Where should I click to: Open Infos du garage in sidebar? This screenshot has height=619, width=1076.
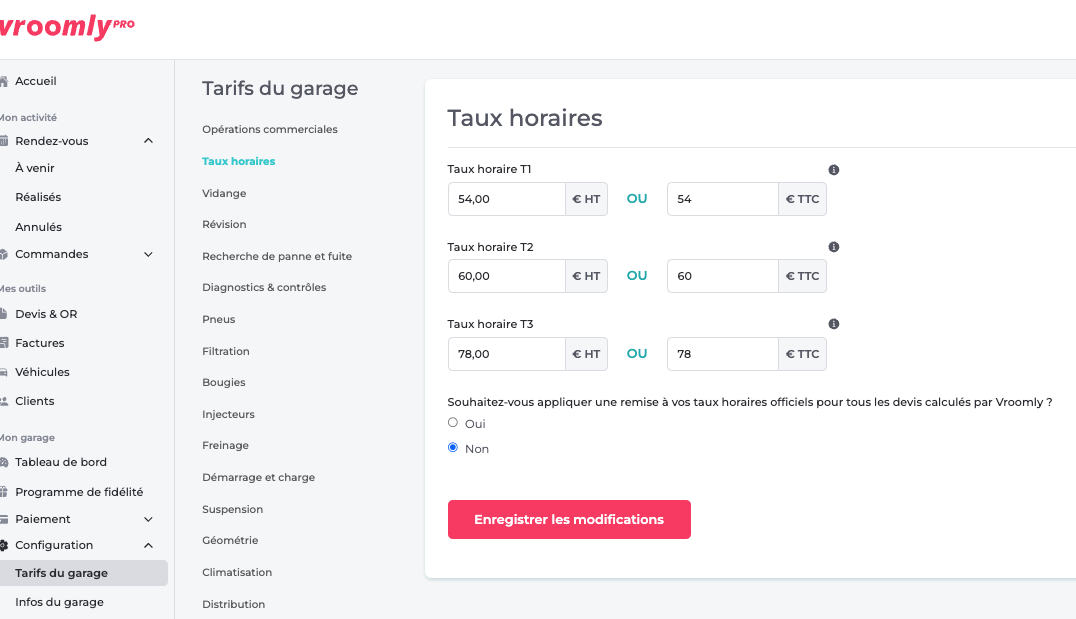click(x=59, y=602)
